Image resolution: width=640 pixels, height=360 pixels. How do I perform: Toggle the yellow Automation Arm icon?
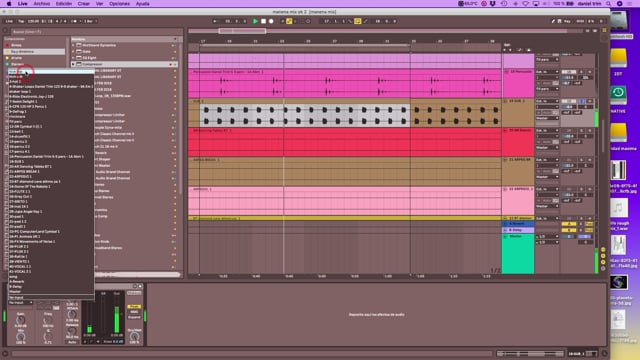(289, 21)
